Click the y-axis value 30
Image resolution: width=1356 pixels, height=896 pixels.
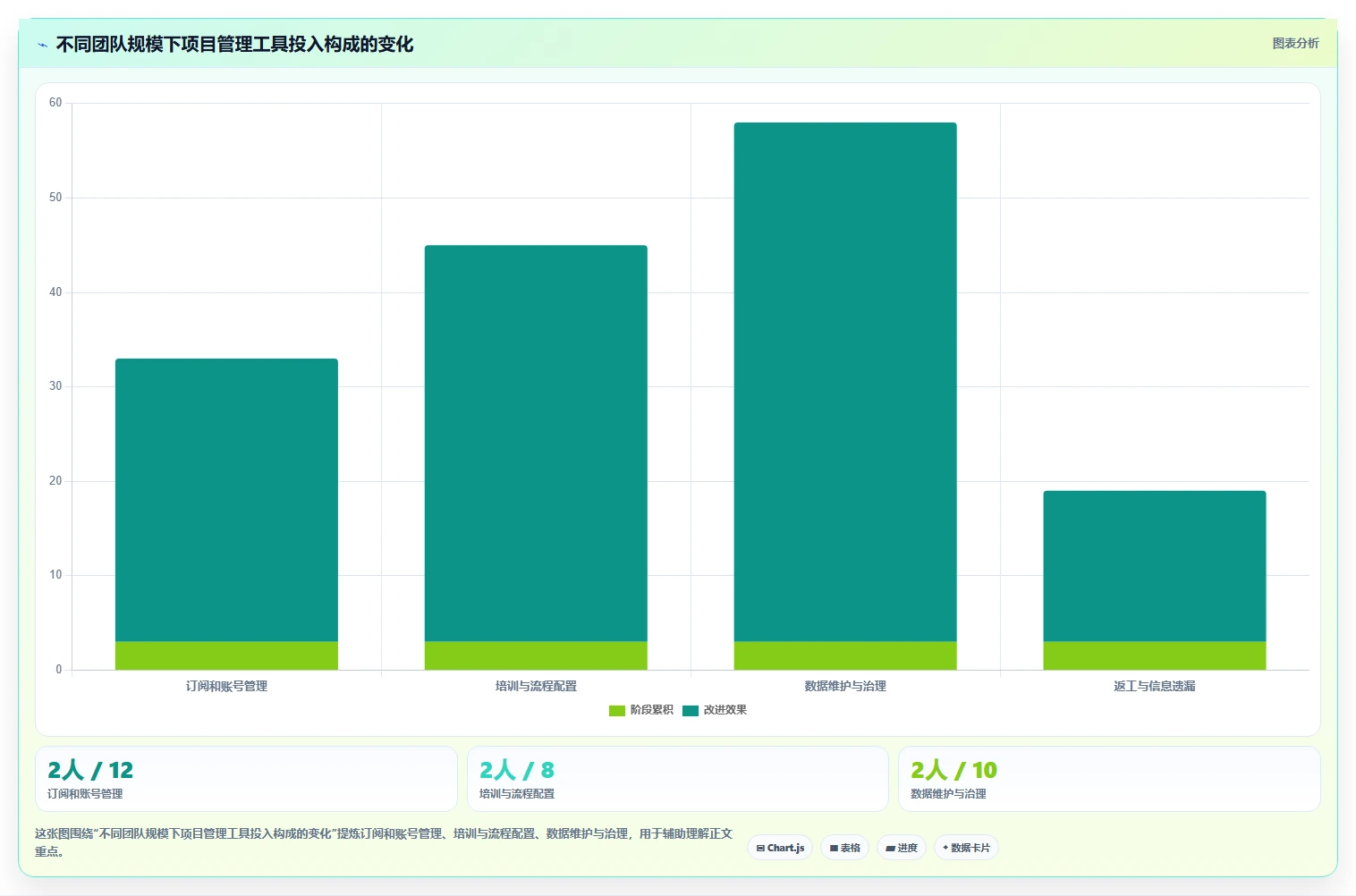pyautogui.click(x=55, y=386)
